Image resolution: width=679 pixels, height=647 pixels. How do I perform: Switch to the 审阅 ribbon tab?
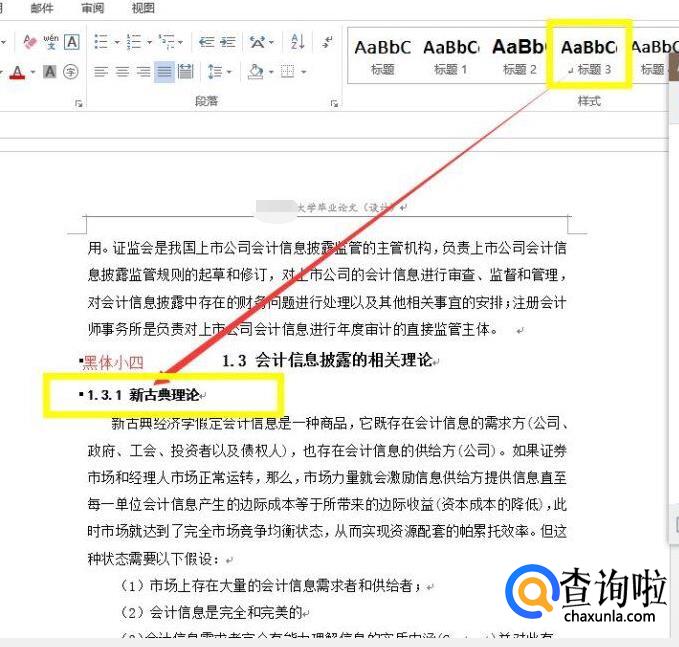pos(93,8)
